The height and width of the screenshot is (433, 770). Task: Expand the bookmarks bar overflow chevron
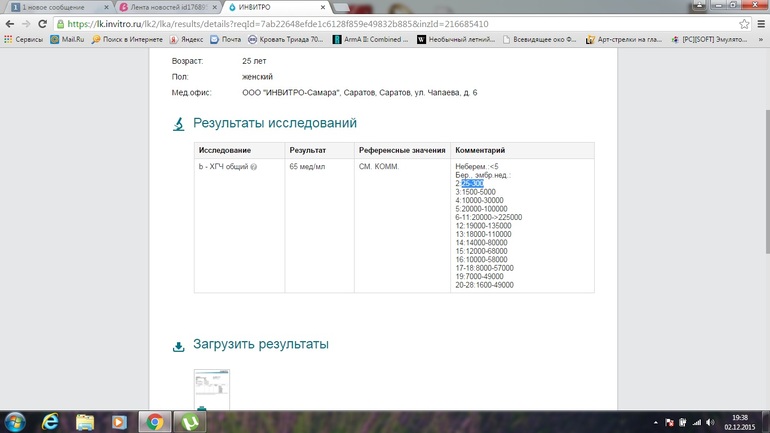[x=761, y=40]
